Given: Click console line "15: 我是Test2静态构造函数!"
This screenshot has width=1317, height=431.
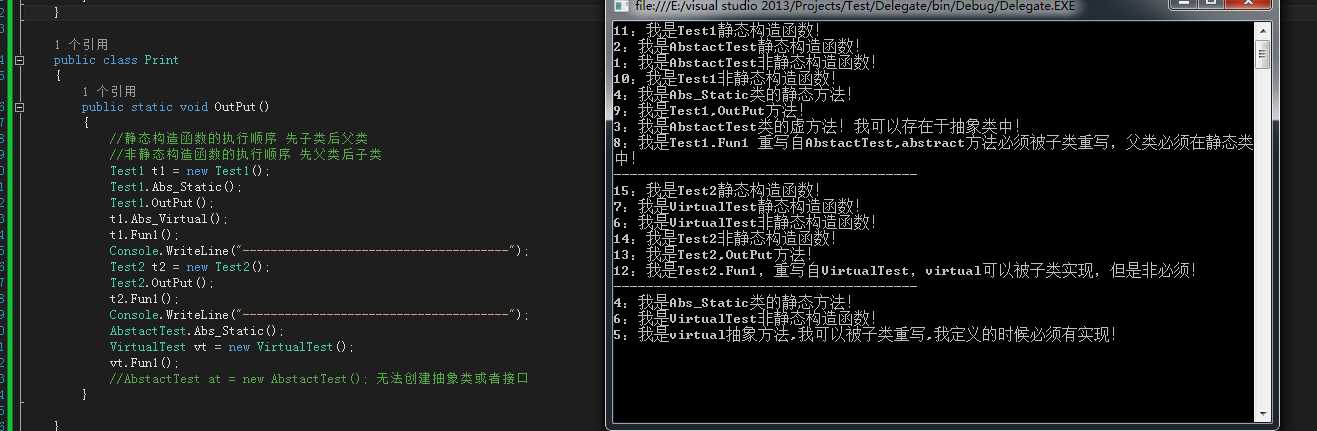Looking at the screenshot, I should (717, 189).
